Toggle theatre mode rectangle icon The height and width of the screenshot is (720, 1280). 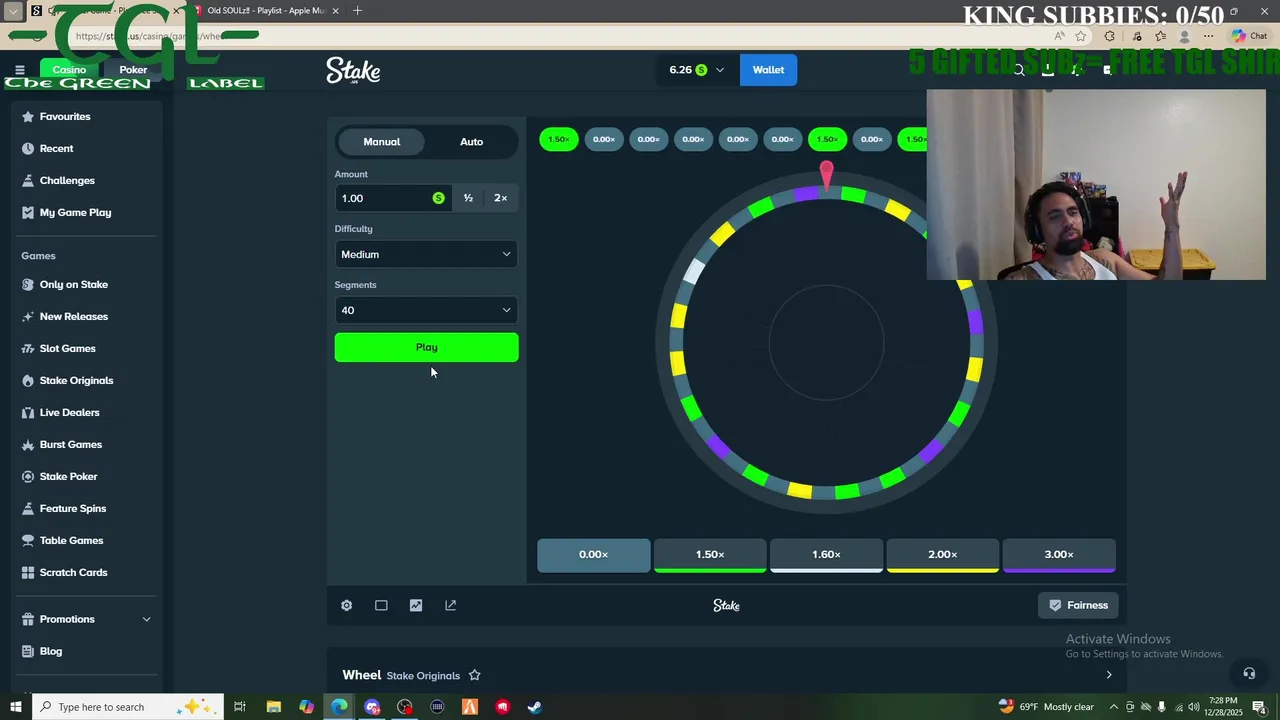coord(381,605)
